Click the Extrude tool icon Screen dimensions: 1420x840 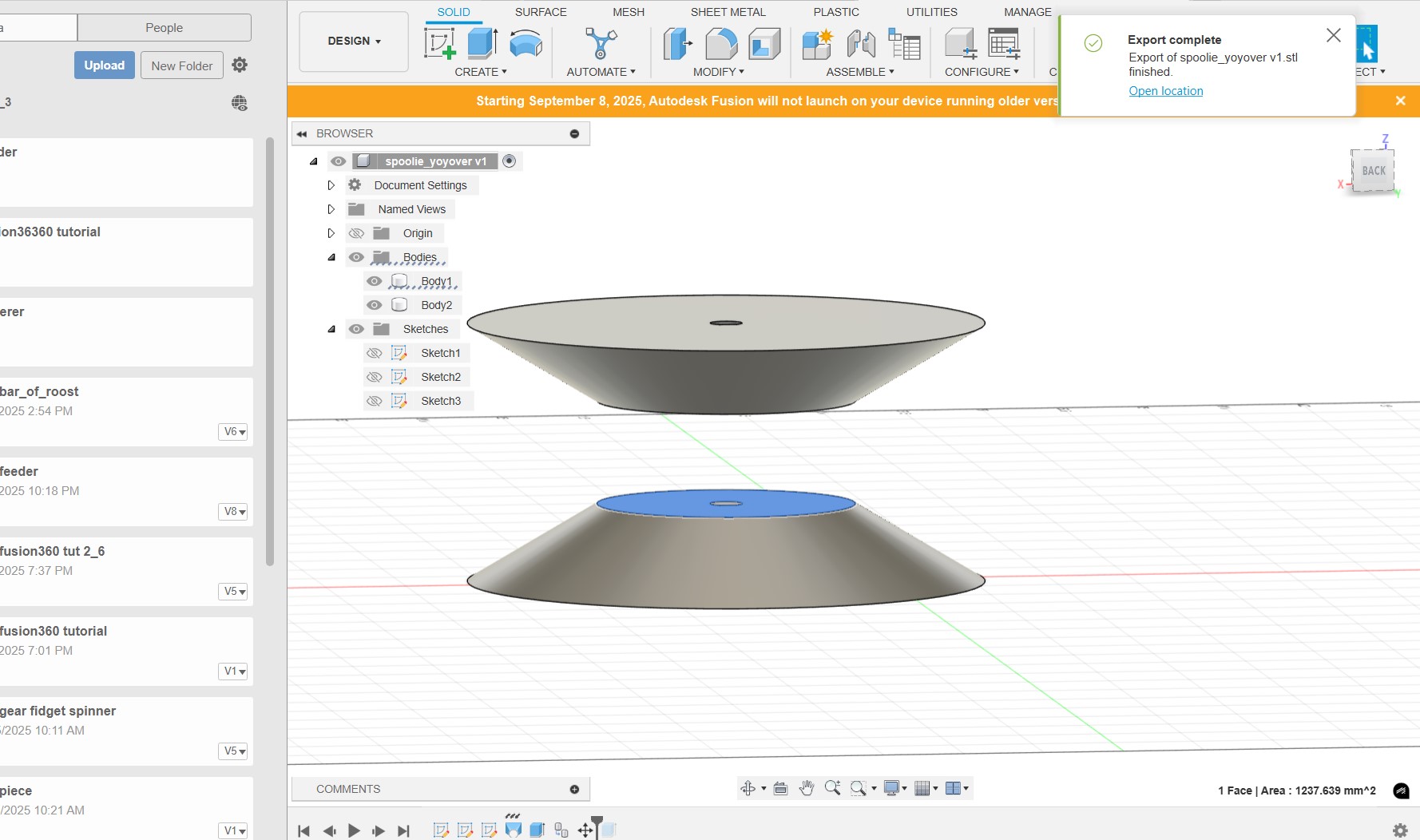482,43
